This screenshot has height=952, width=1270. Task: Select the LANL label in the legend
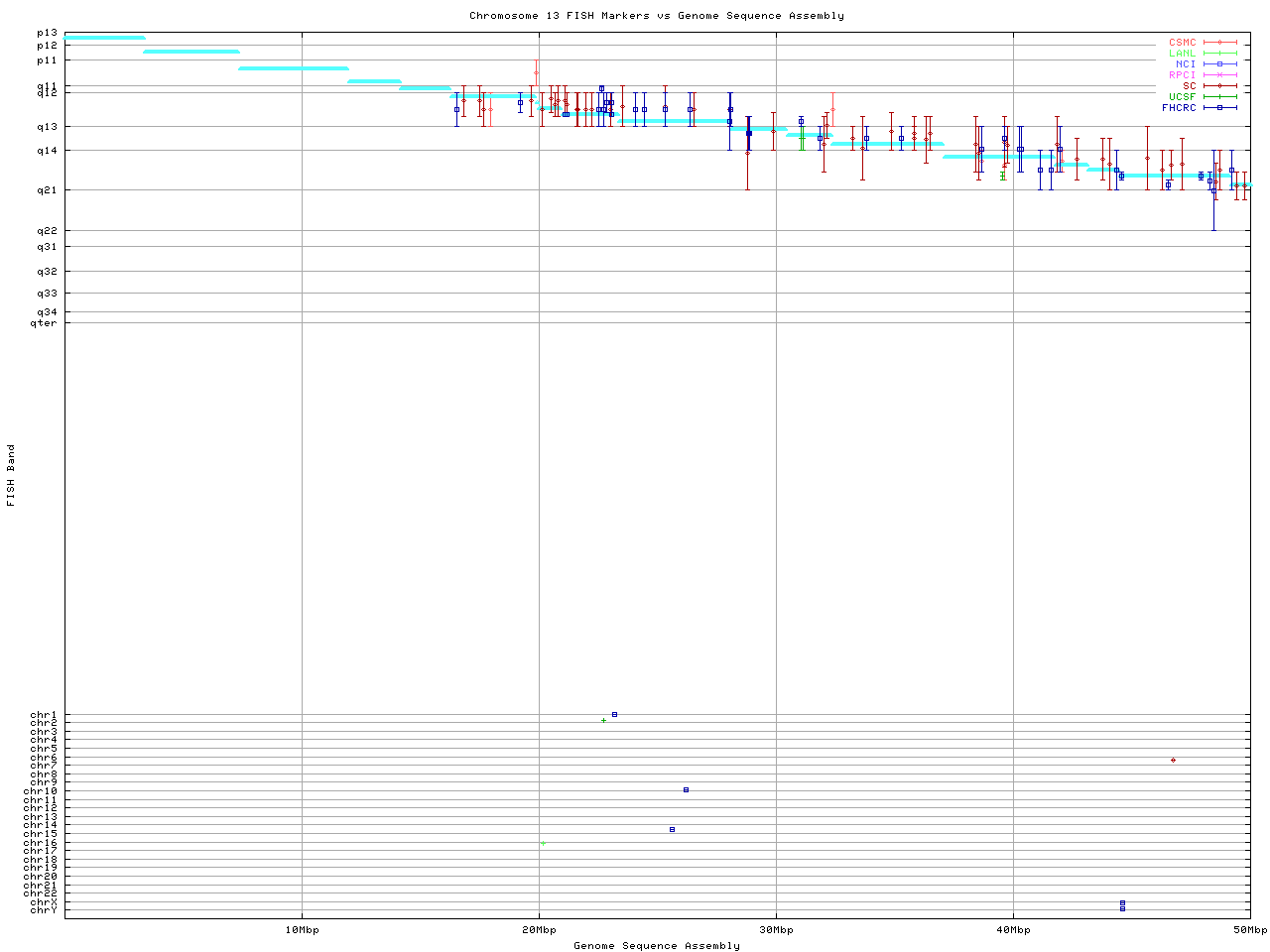click(1182, 54)
